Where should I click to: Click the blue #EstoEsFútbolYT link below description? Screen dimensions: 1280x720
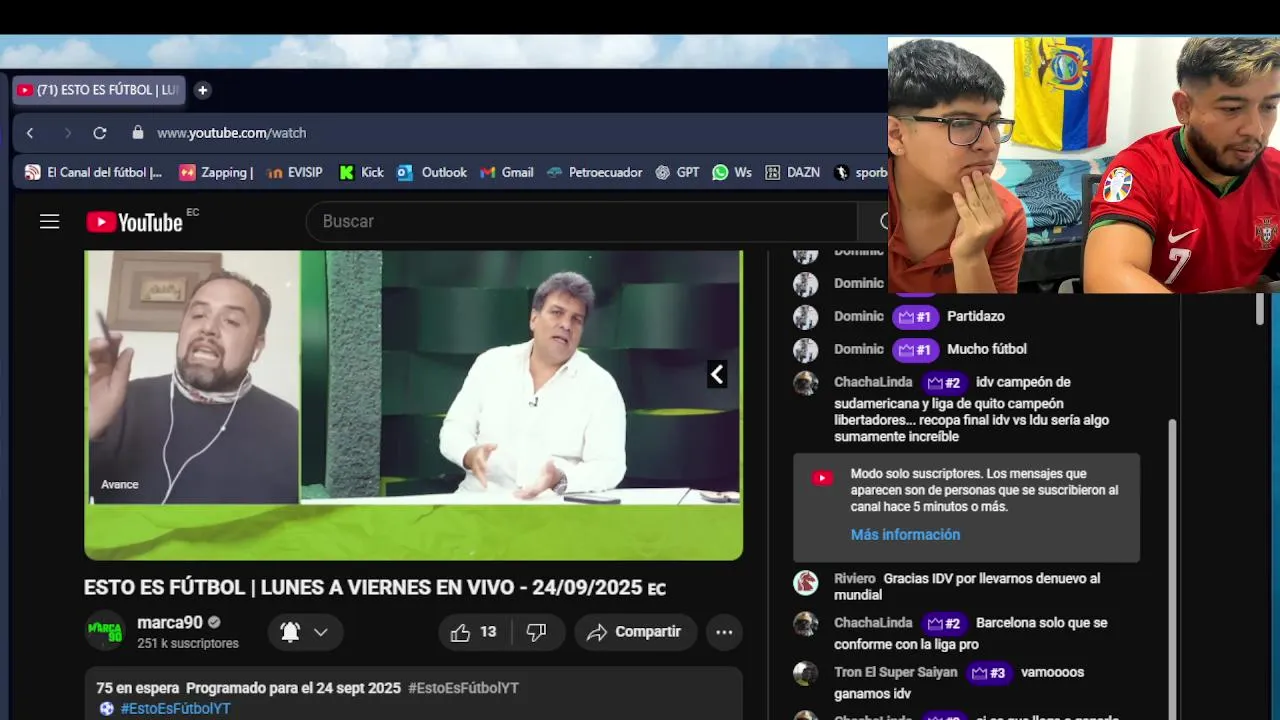(x=176, y=708)
